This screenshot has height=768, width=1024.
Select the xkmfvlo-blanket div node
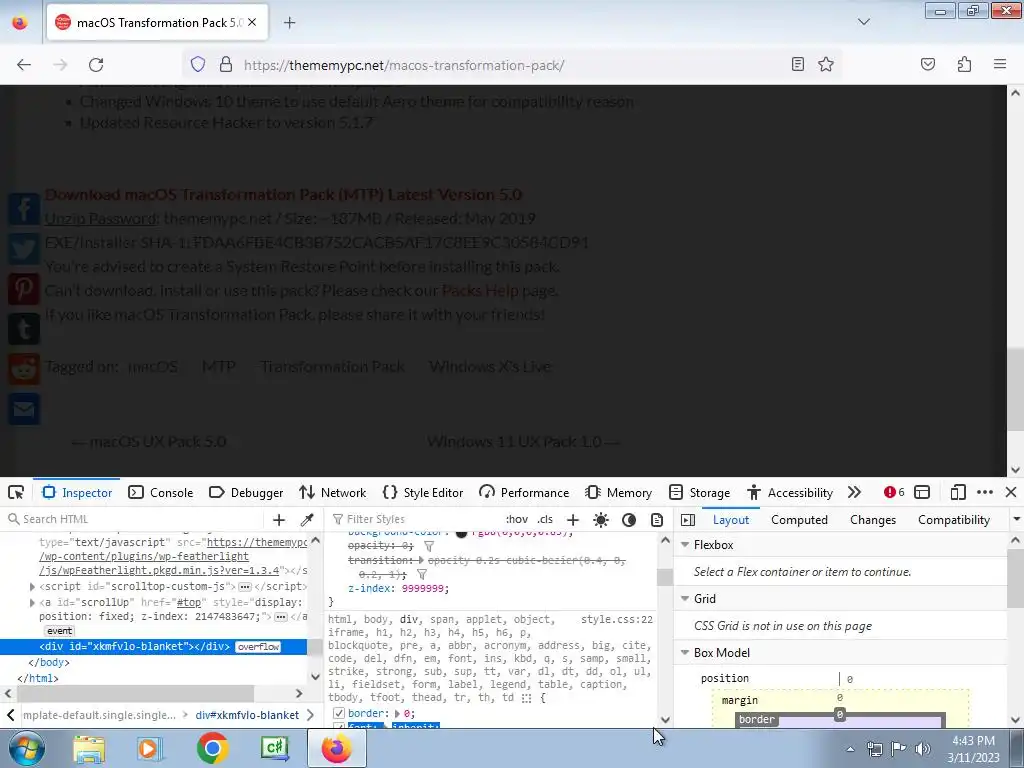coord(135,647)
